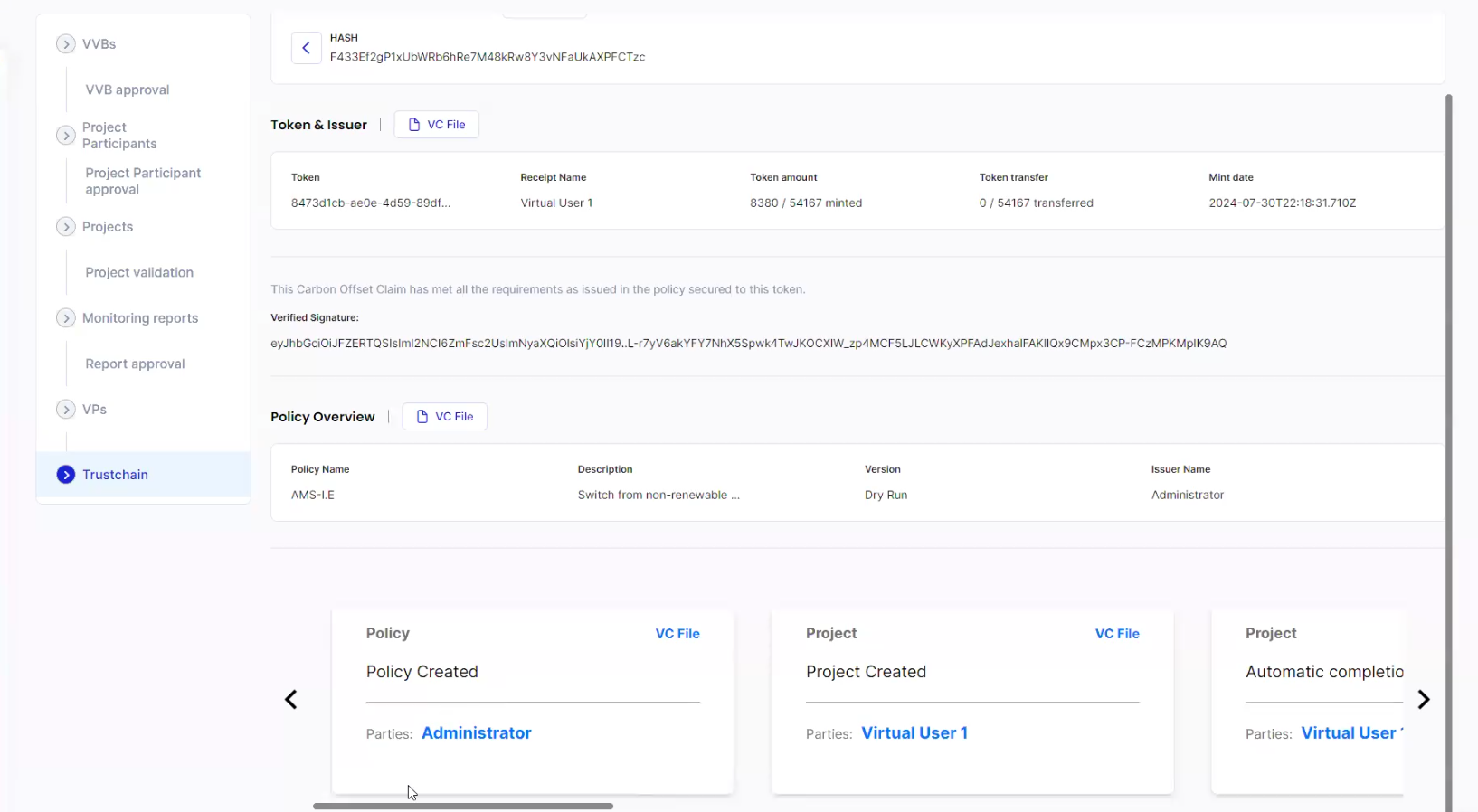Click the Trustchain arrow icon

click(66, 475)
